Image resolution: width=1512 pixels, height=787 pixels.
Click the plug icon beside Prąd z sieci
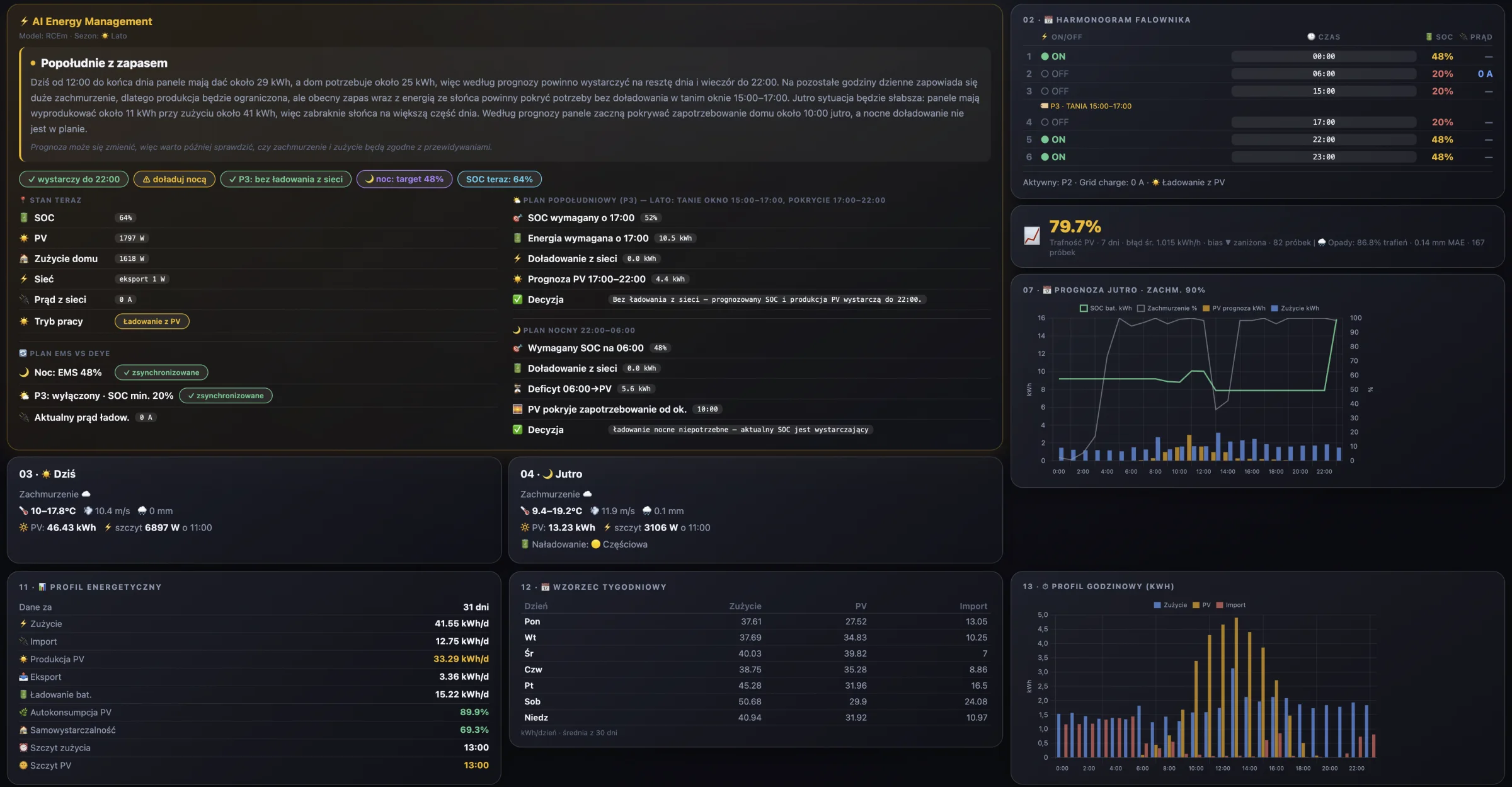[24, 299]
